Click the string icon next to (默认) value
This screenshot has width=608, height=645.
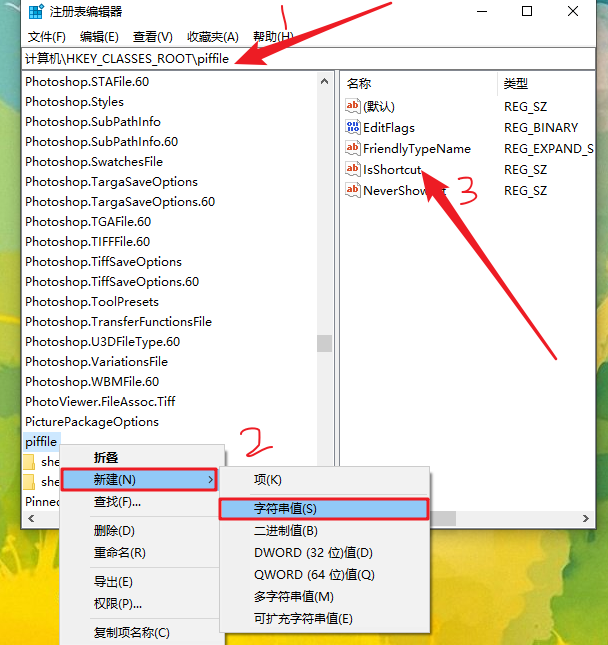pyautogui.click(x=352, y=107)
